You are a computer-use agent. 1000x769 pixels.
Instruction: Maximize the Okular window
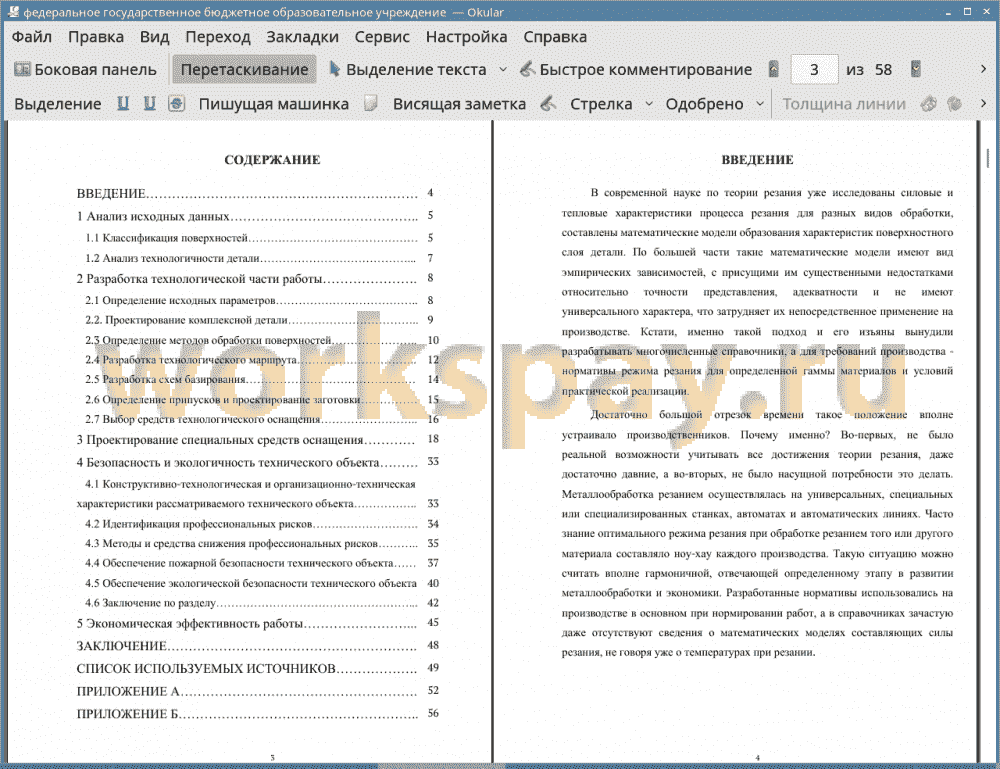coord(967,11)
